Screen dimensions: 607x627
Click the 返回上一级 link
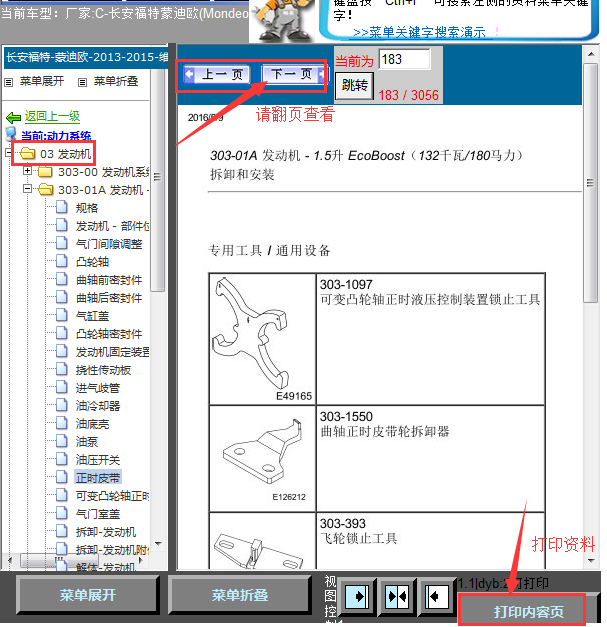[x=52, y=116]
